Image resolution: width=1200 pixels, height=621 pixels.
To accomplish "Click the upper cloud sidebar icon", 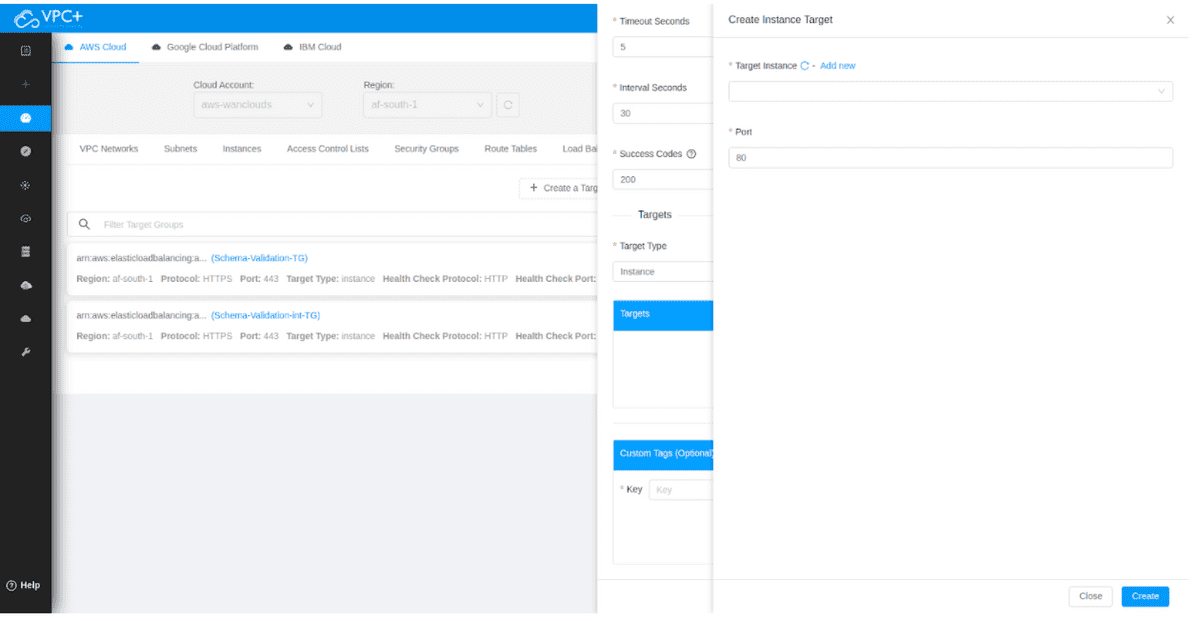I will [x=26, y=285].
